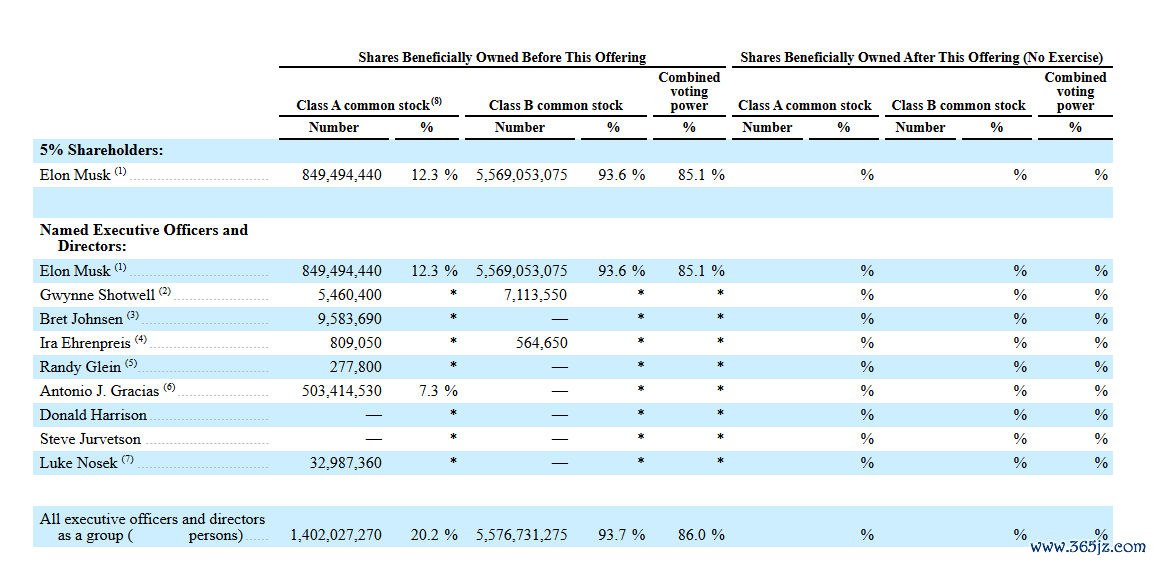Select the group Class B percentage 93.7 %
Viewport: 1153px width, 562px height.
pos(621,535)
